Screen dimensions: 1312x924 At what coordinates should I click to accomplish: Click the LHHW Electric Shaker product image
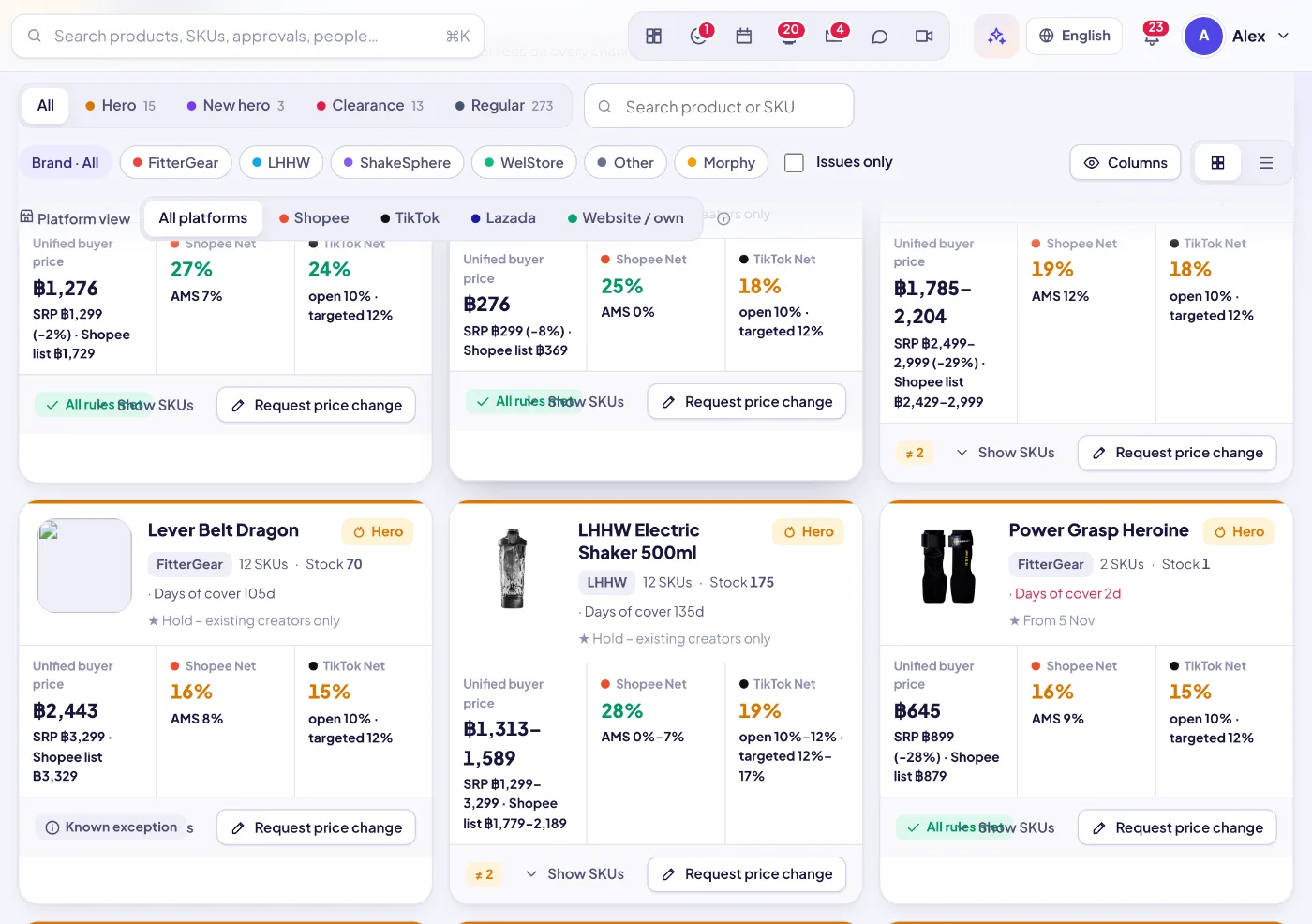coord(513,569)
